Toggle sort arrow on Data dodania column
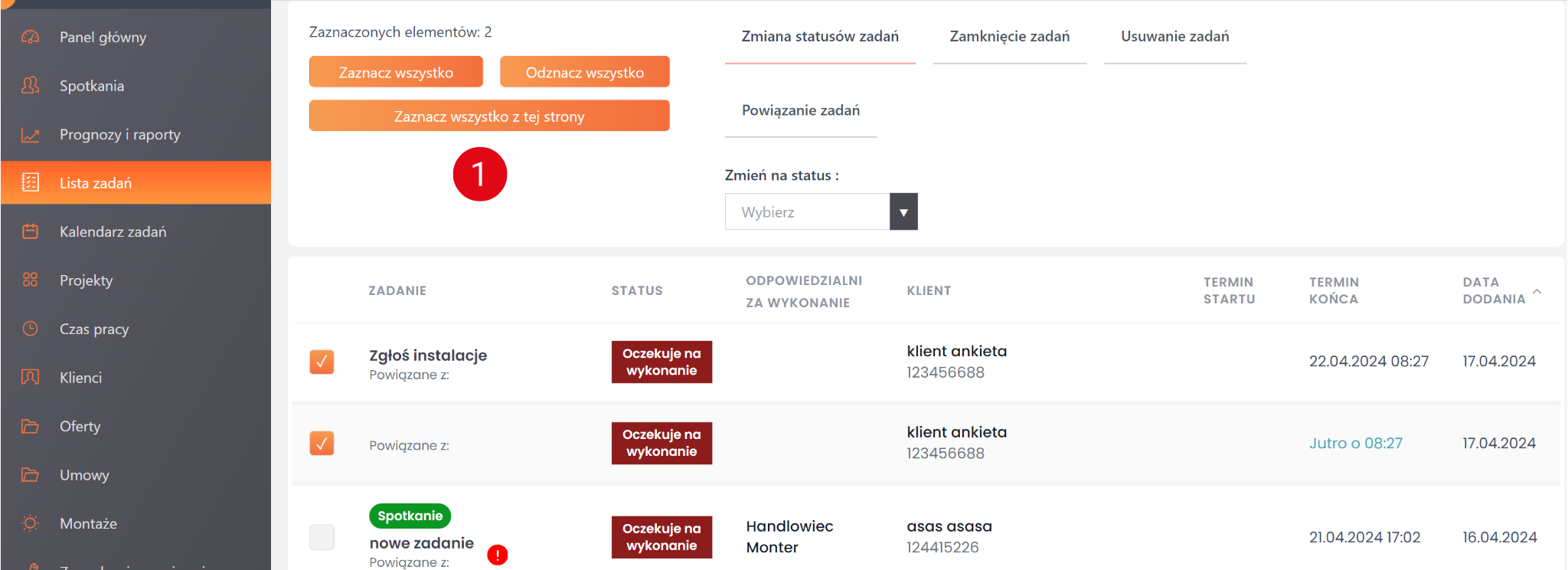 click(1537, 291)
